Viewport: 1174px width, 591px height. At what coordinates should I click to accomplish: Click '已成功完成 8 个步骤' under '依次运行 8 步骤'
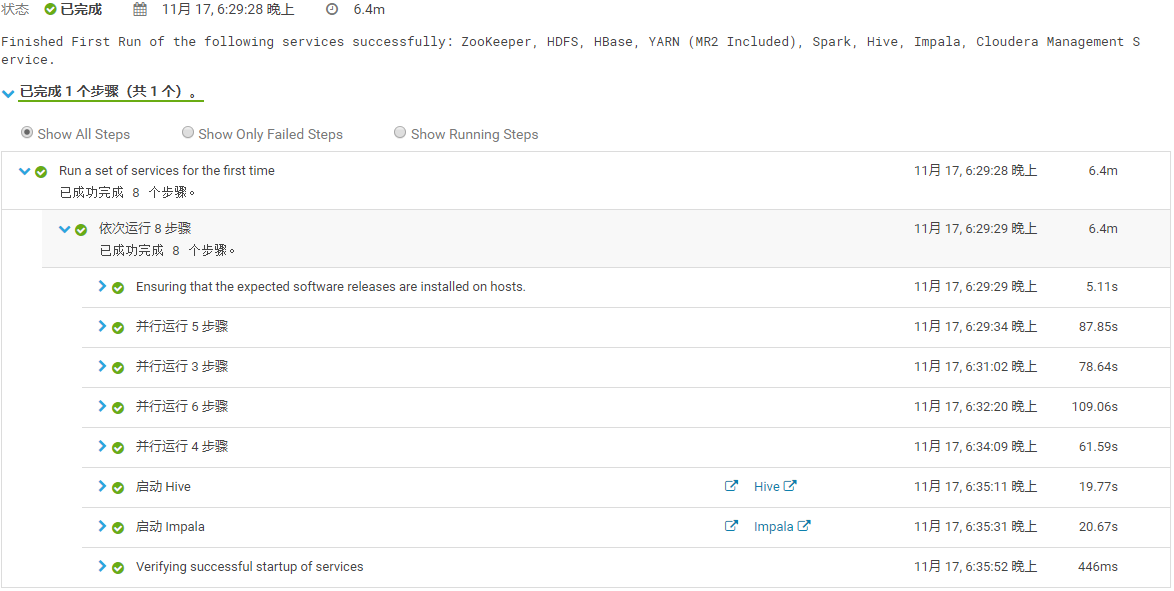(168, 251)
